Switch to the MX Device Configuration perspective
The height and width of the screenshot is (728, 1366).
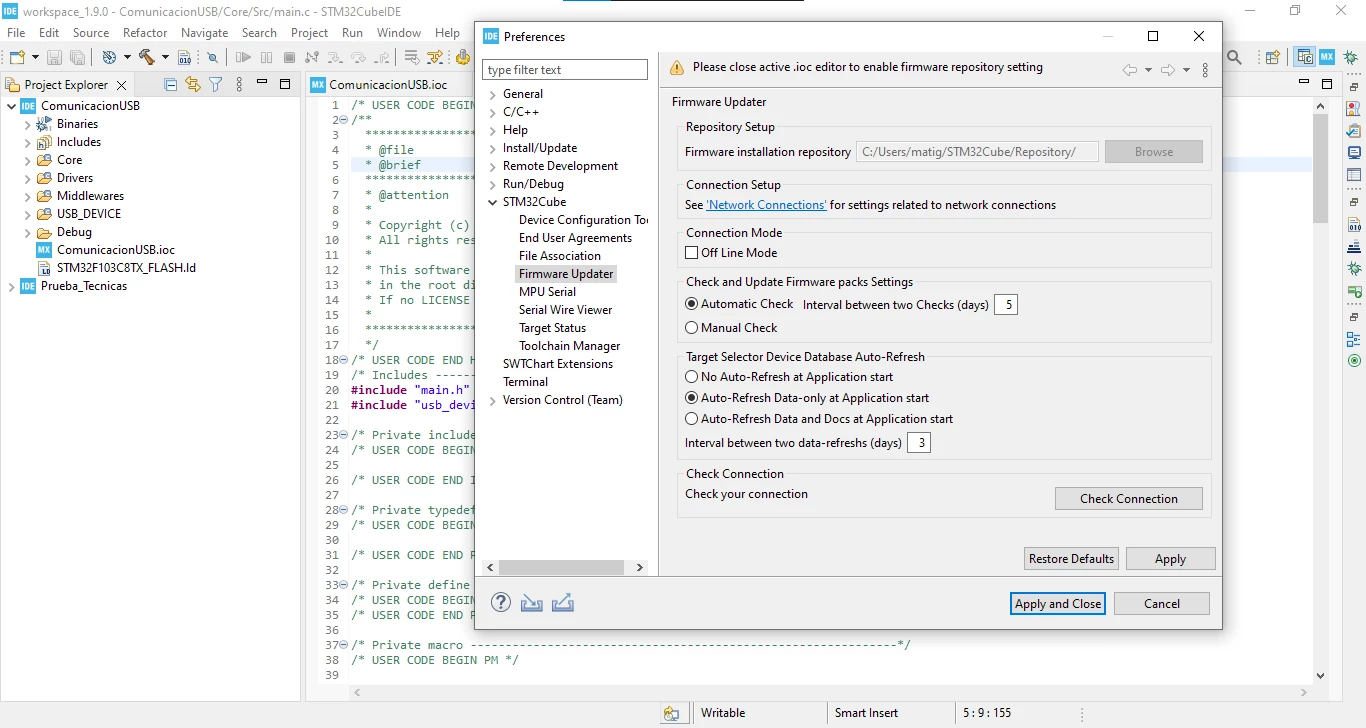(1327, 57)
